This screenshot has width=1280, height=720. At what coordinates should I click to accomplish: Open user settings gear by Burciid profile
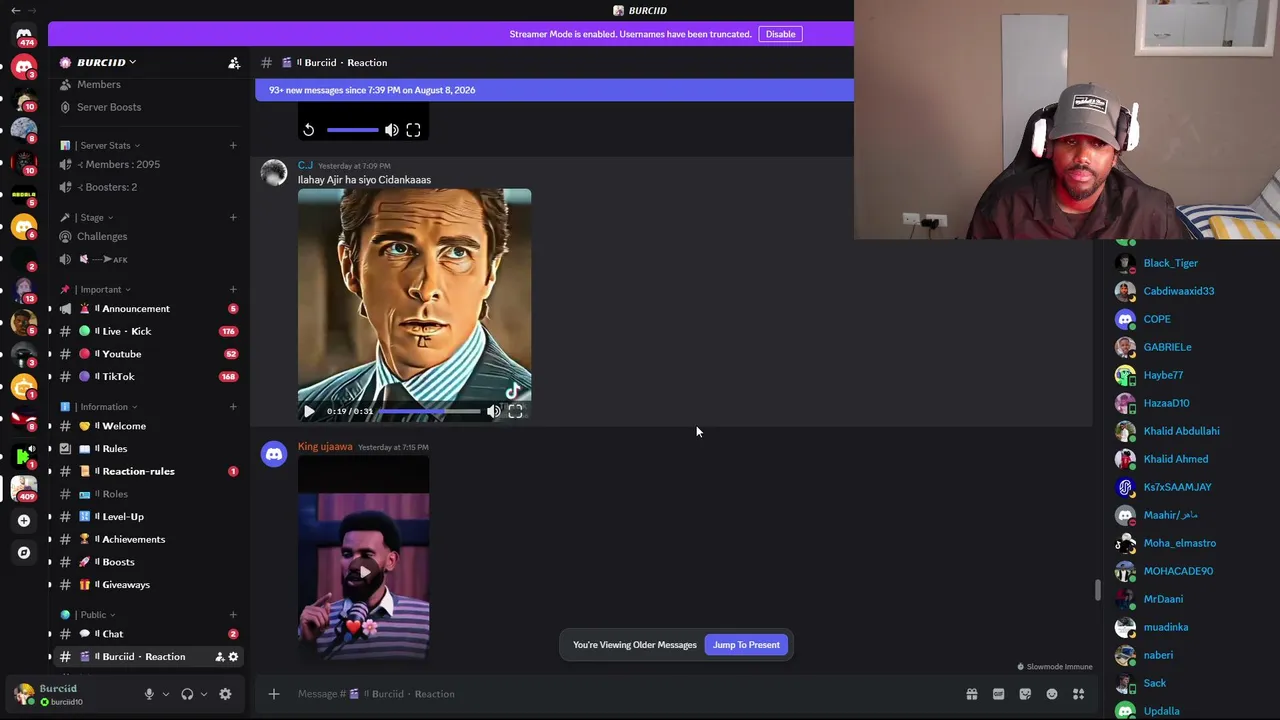tap(225, 694)
